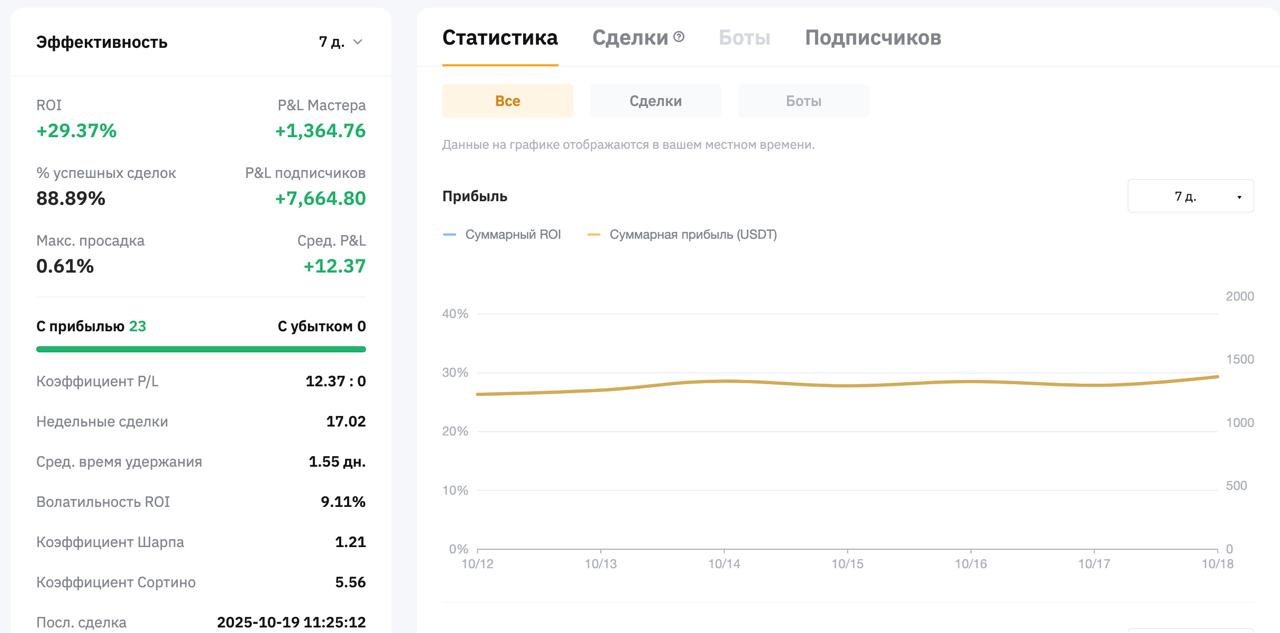Click the С прибылью 23 counter

pyautogui.click(x=90, y=326)
